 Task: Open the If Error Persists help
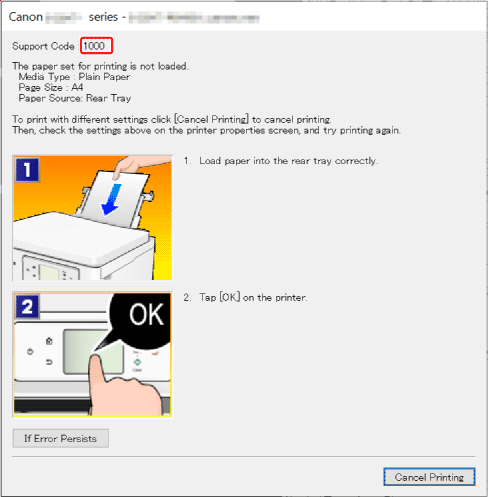pos(60,438)
